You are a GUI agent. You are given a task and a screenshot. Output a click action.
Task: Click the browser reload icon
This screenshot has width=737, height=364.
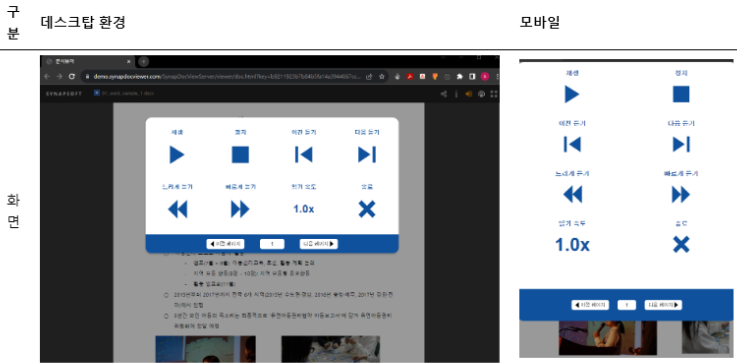(x=72, y=76)
